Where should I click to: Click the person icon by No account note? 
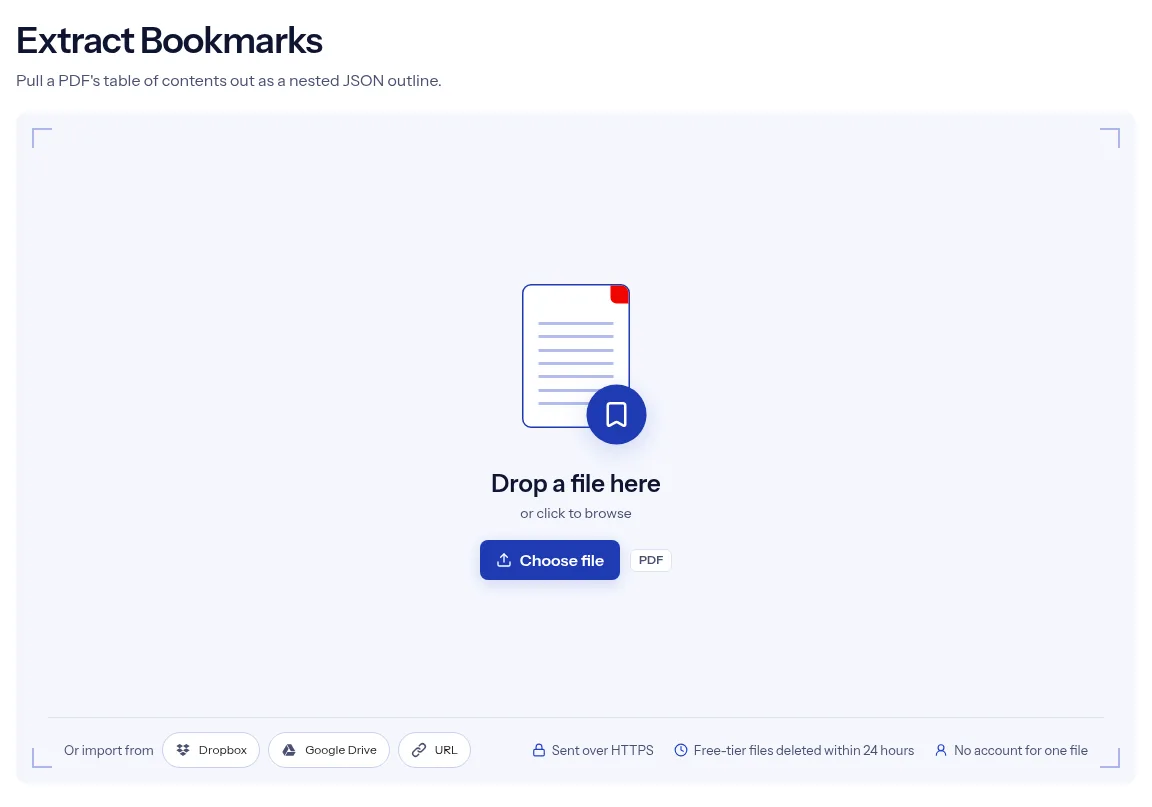coord(940,750)
